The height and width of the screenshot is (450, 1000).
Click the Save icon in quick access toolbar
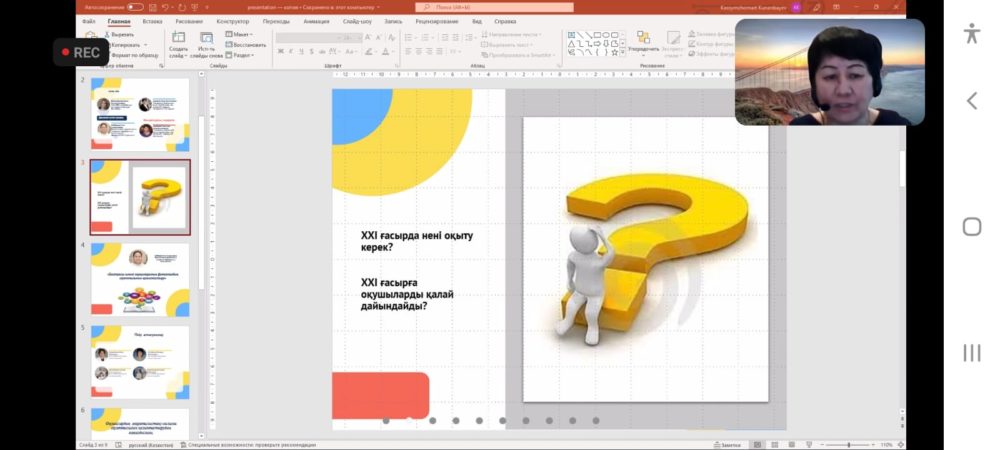[x=153, y=7]
